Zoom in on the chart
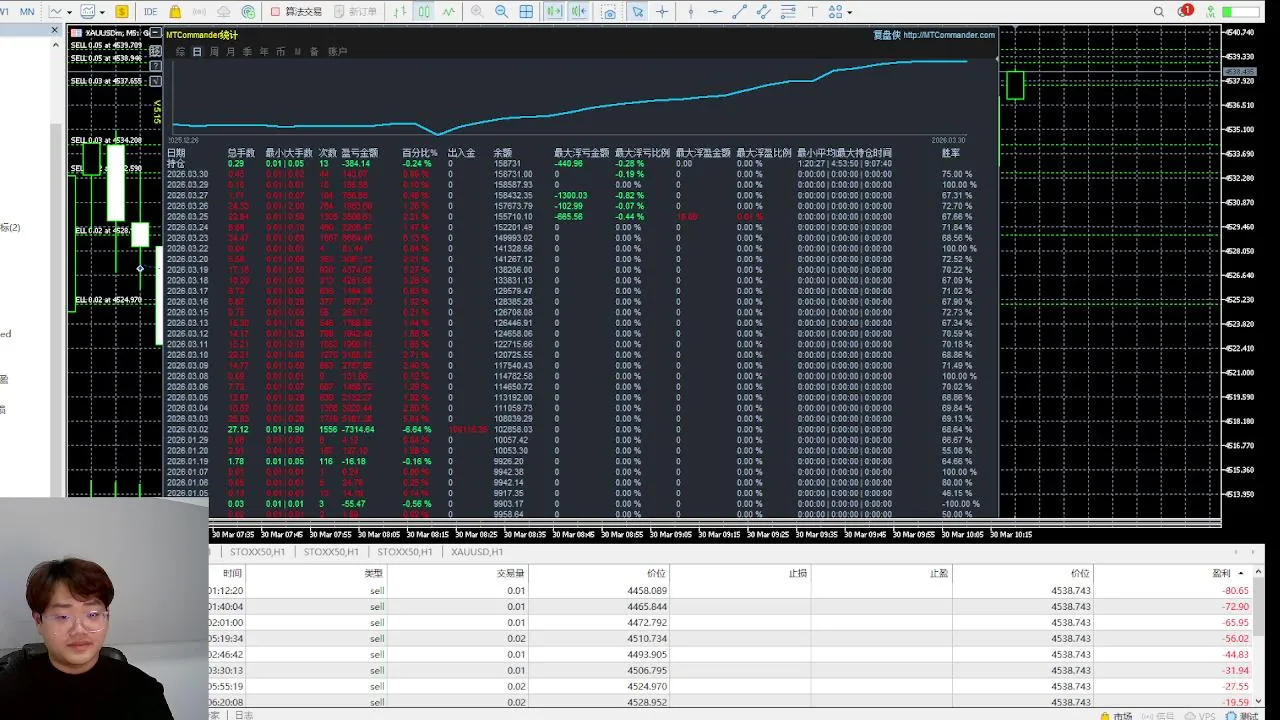 click(477, 12)
